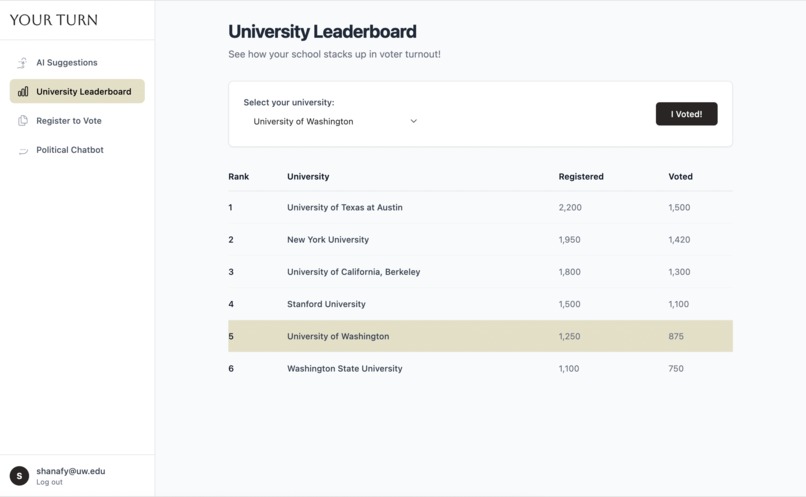Click the chevron arrow of university dropdown
Screen dimensions: 806x497
click(413, 121)
